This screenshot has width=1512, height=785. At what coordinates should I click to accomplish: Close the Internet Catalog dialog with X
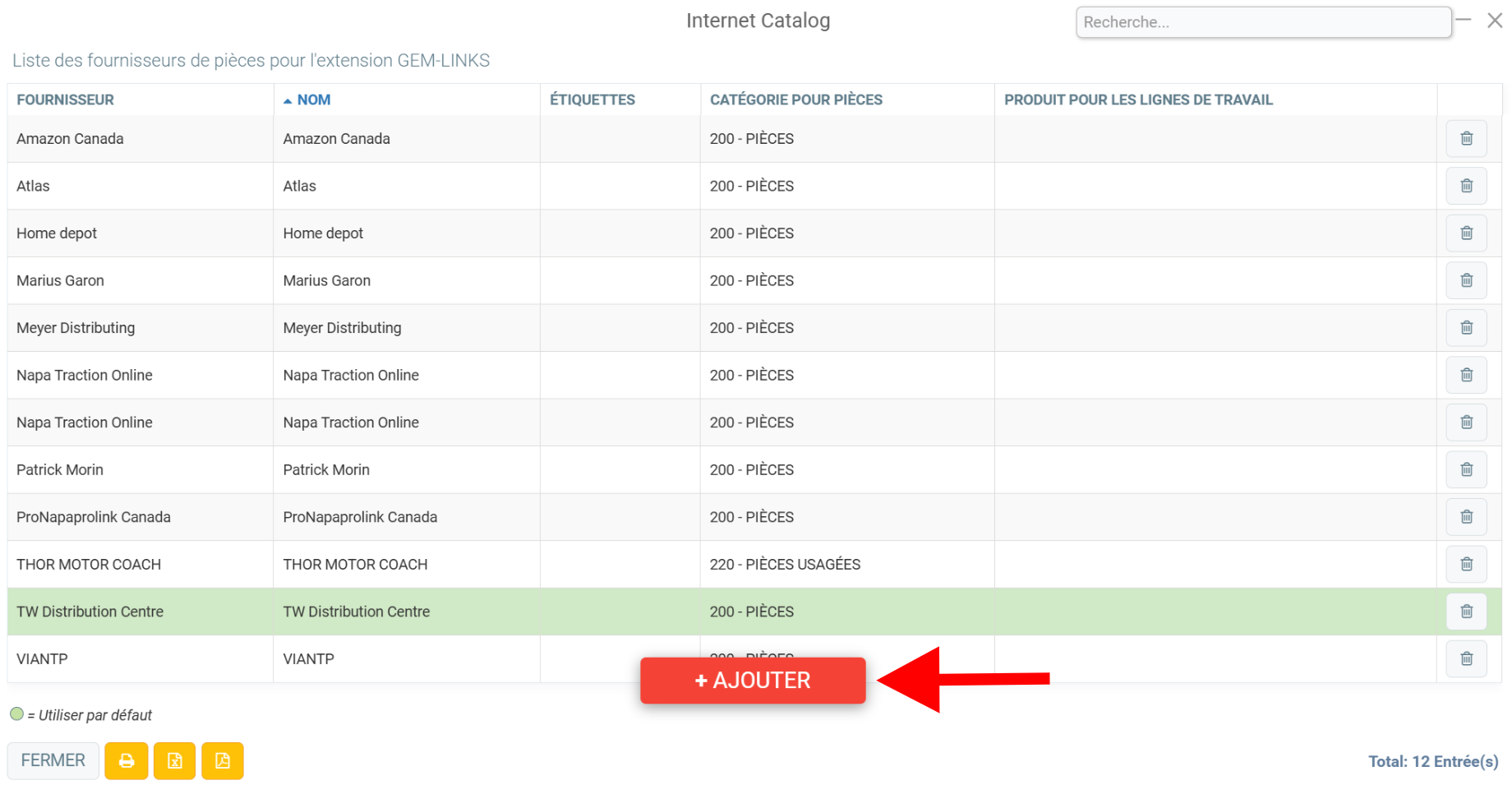[1495, 21]
